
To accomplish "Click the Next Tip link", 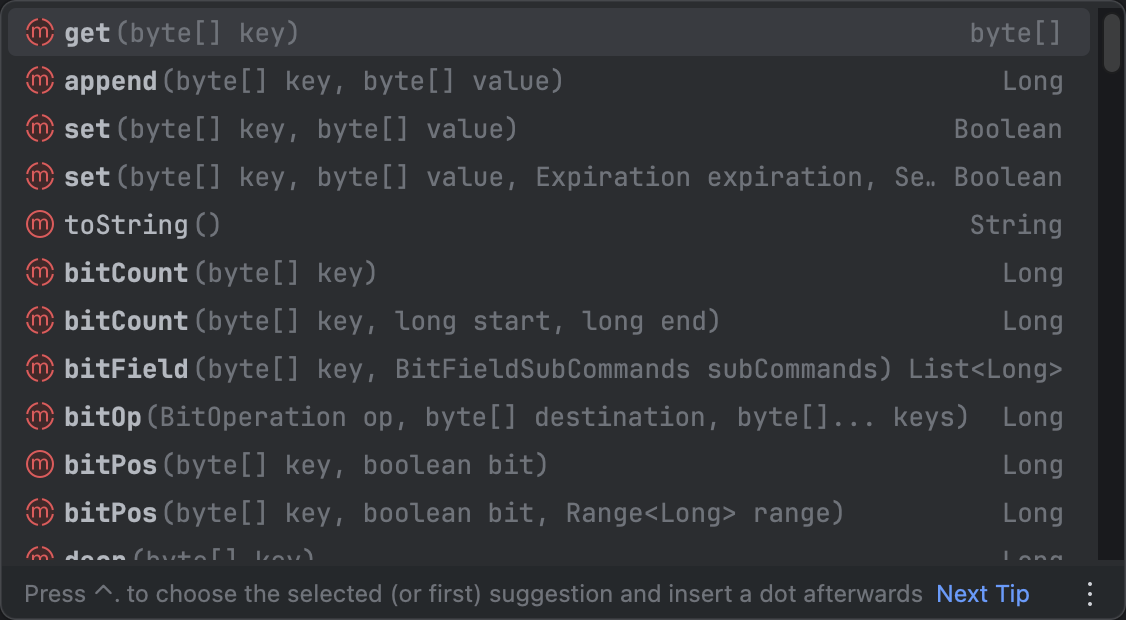I will pyautogui.click(x=982, y=594).
